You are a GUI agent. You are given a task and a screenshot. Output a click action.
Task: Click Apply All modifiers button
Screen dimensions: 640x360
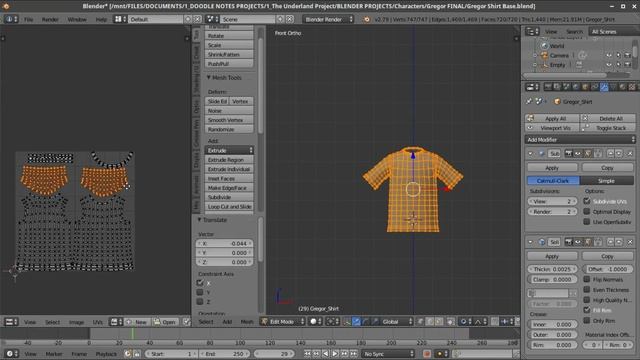pyautogui.click(x=552, y=118)
